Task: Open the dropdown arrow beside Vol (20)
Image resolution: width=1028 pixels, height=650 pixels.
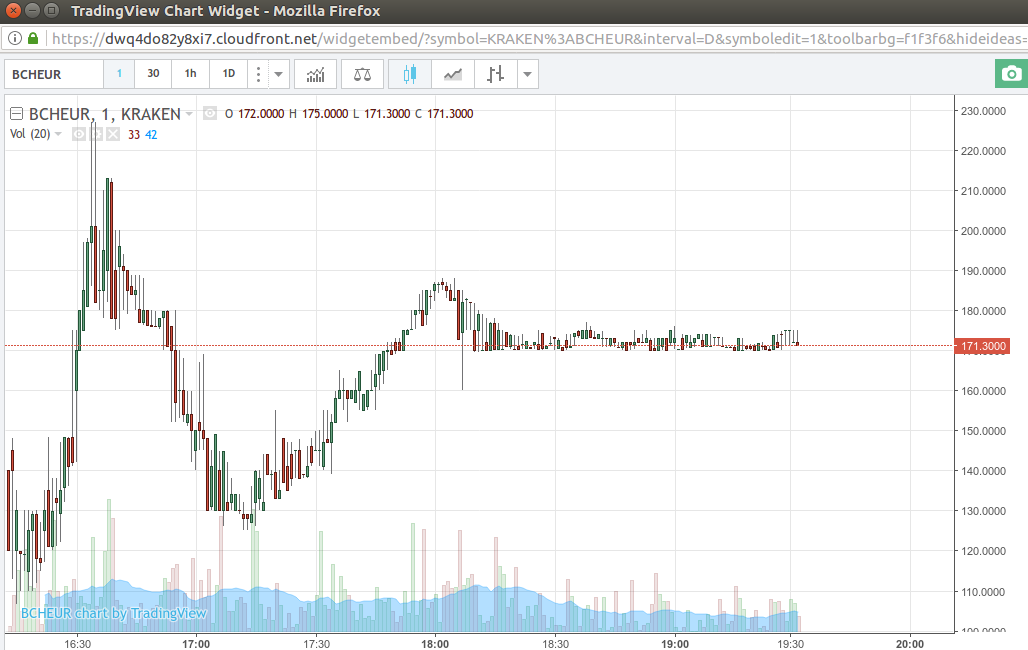Action: (58, 134)
